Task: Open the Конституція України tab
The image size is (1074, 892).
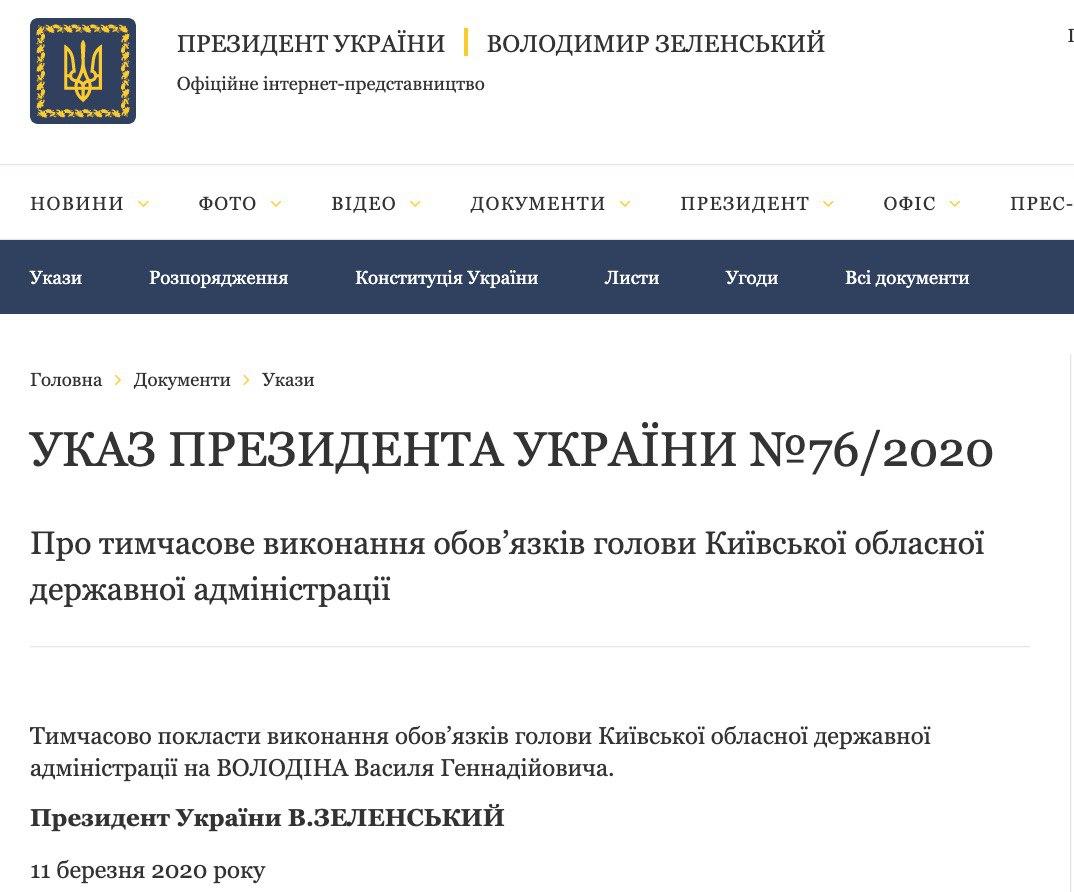Action: 446,278
